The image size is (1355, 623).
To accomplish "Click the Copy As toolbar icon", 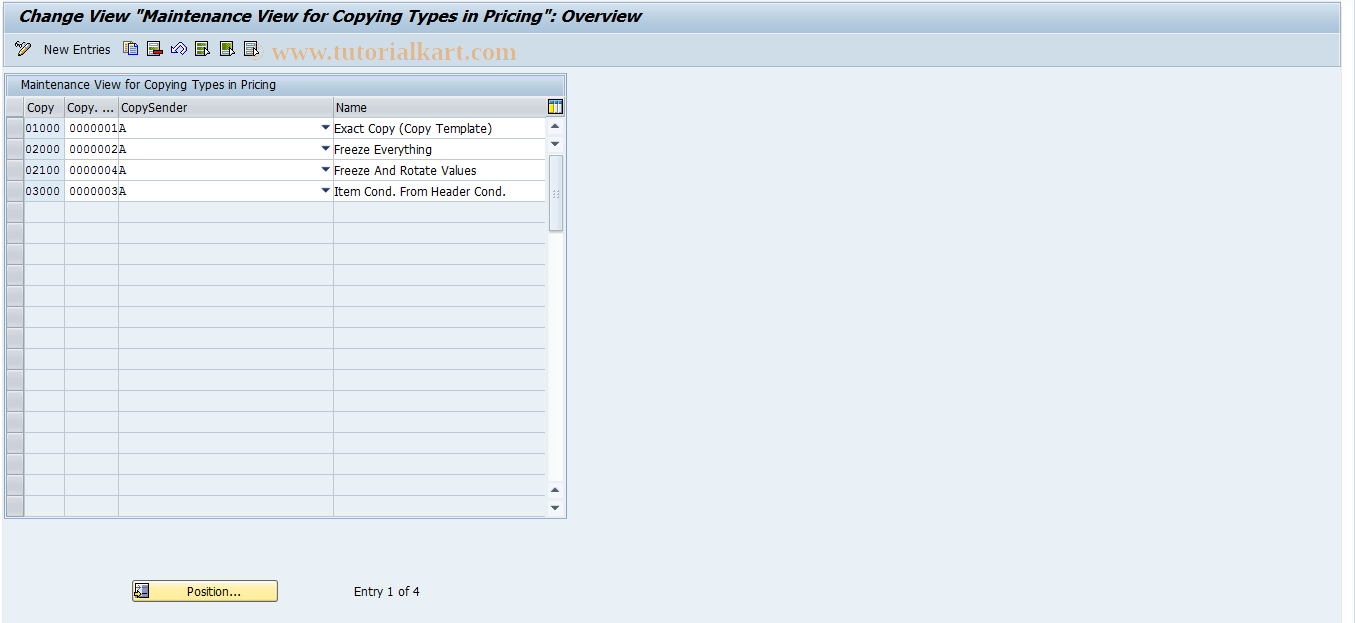I will click(x=131, y=48).
